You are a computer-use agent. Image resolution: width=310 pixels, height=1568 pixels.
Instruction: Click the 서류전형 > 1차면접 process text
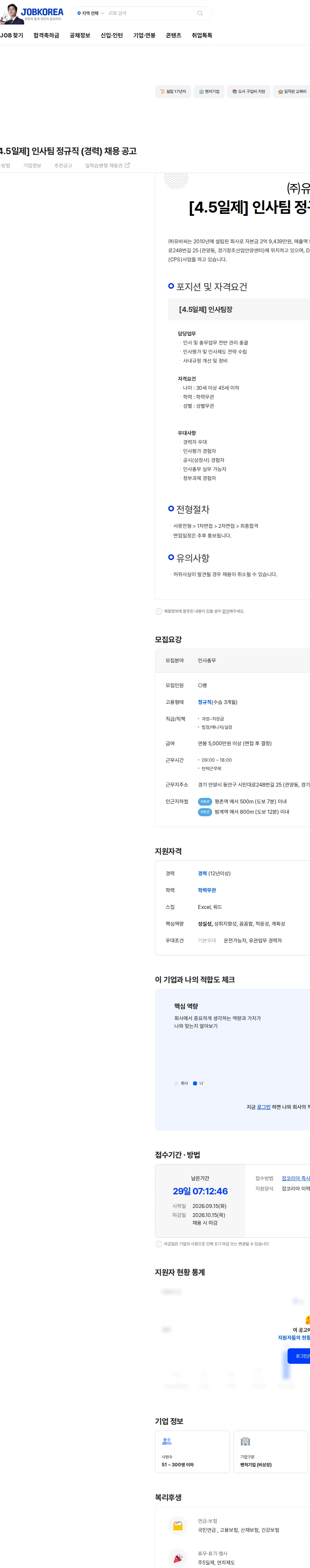(x=216, y=526)
